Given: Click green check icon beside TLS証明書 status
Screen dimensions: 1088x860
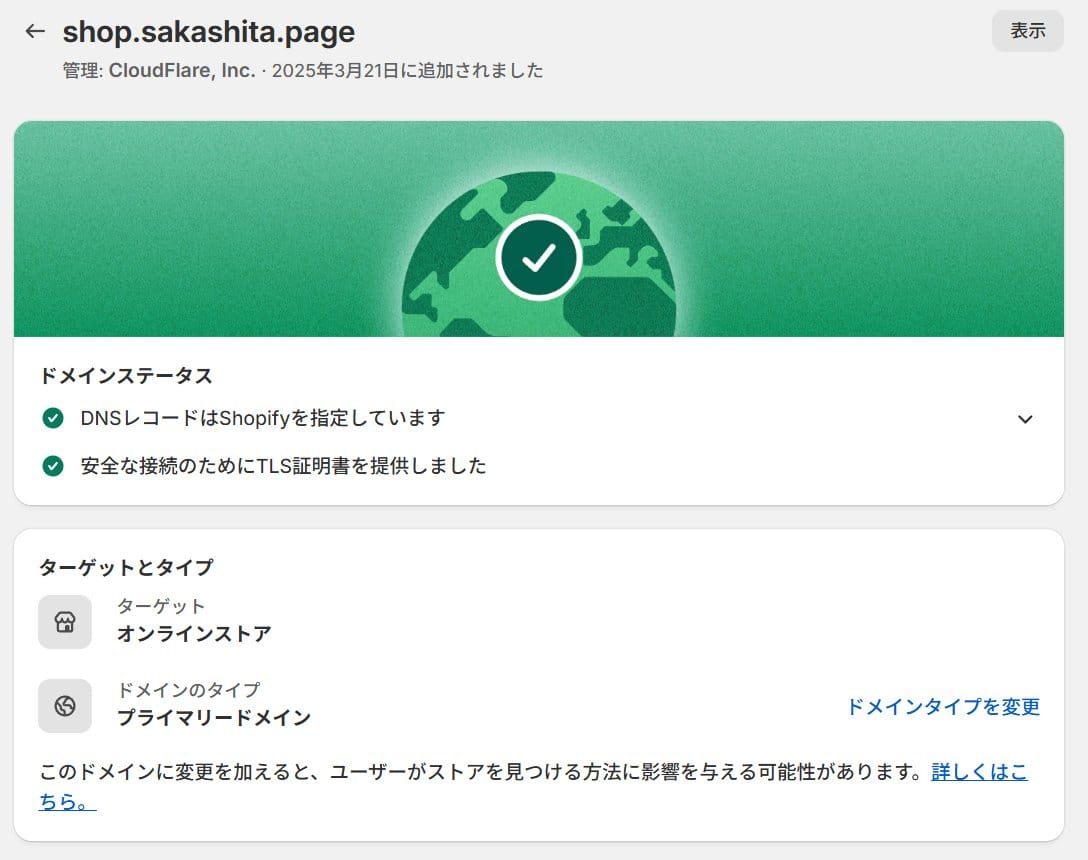Looking at the screenshot, I should pos(53,466).
